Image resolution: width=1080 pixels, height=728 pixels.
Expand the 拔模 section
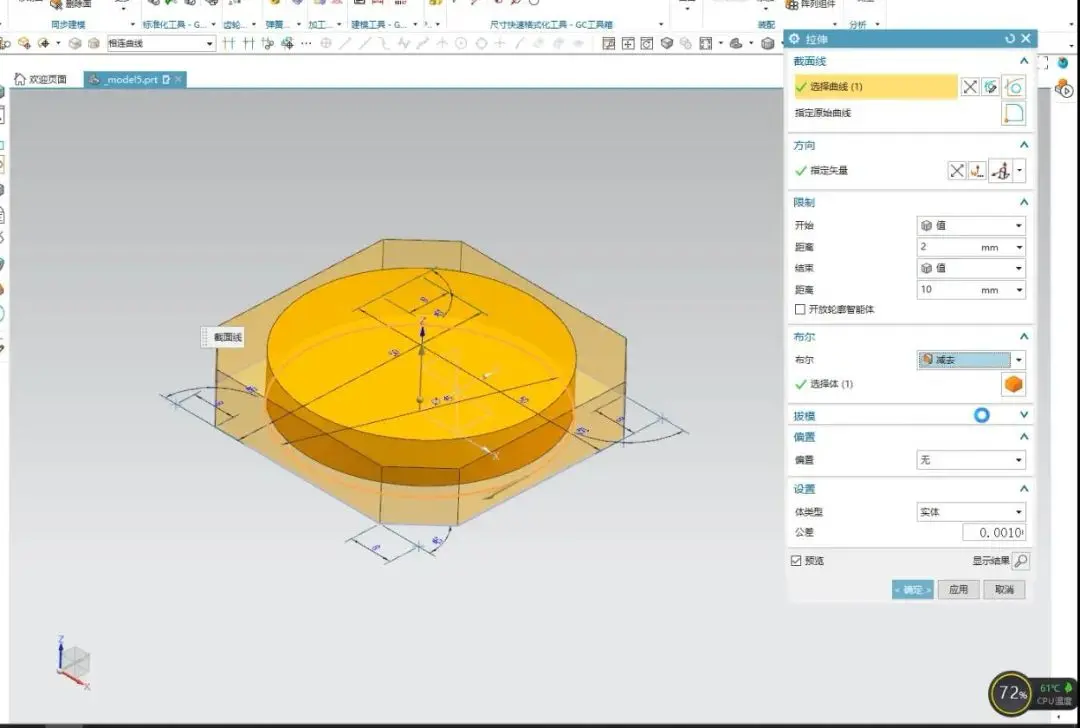(1024, 415)
